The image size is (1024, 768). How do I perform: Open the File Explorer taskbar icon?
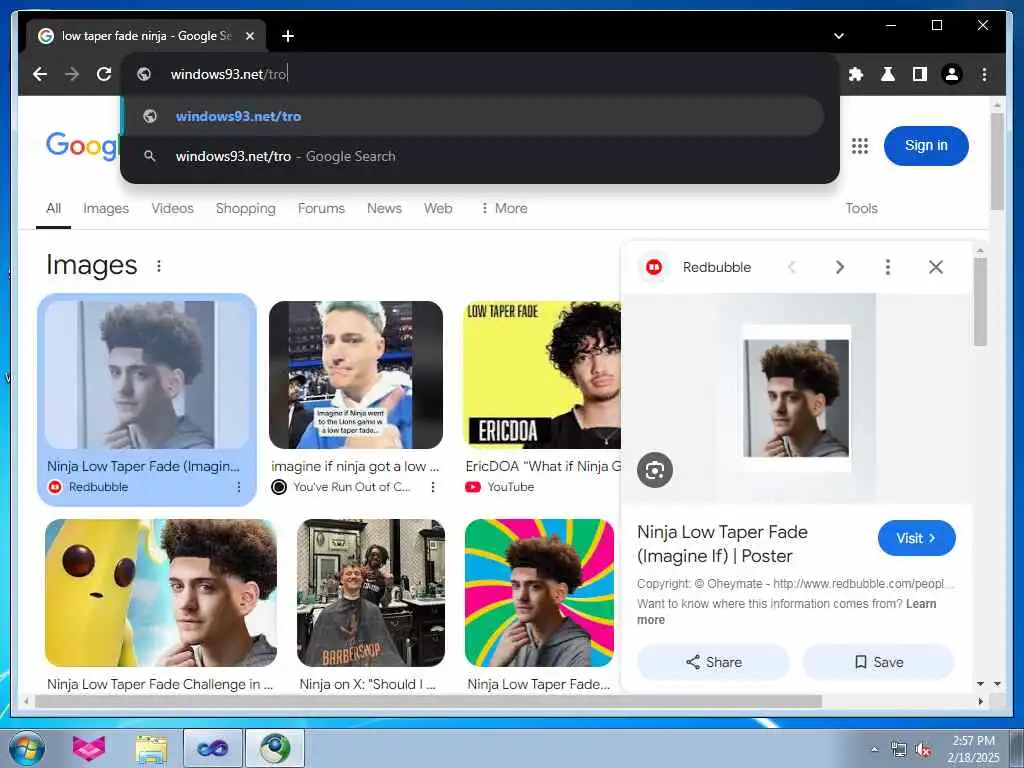[152, 748]
